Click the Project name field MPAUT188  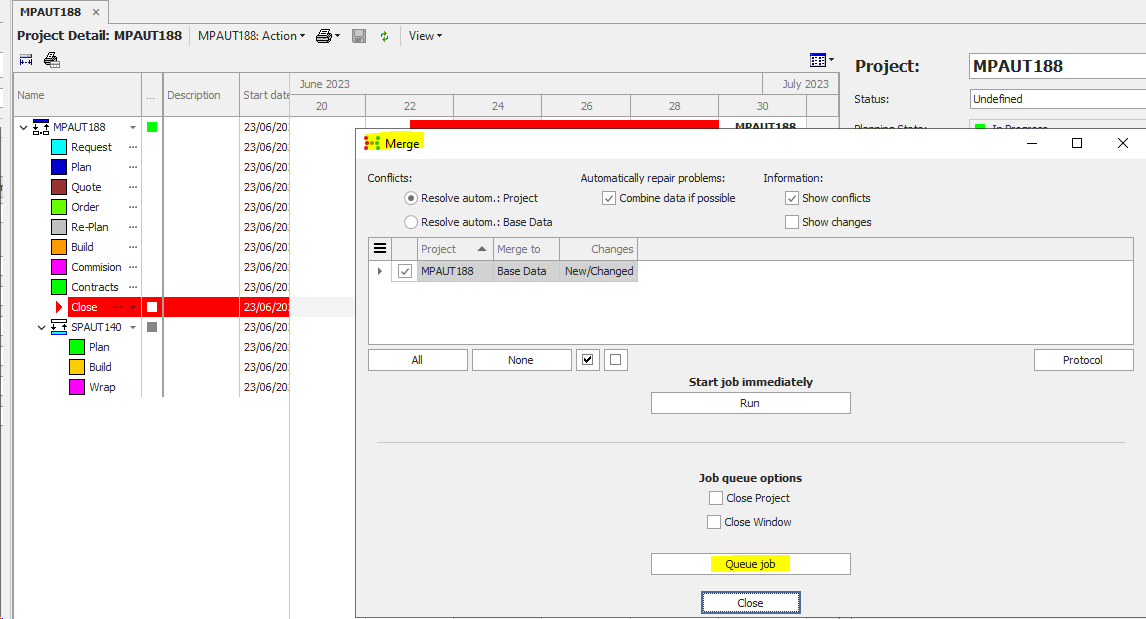click(x=1057, y=66)
